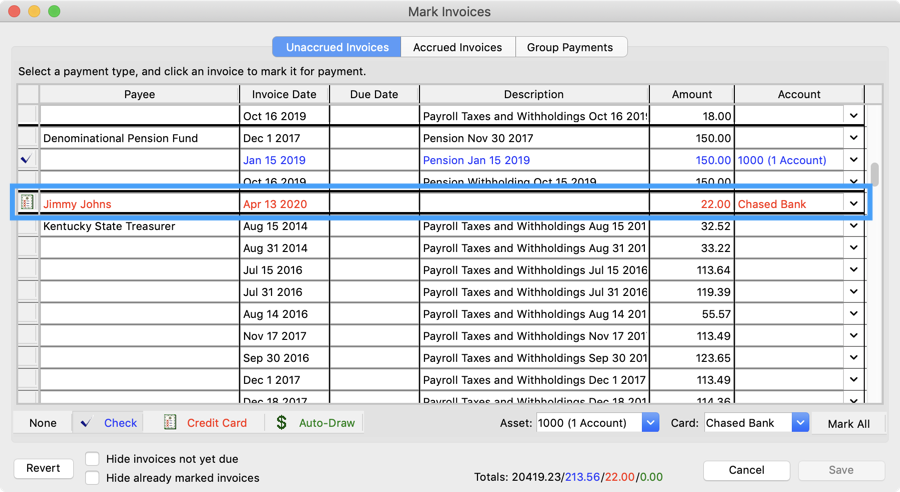Select the Check payment type icon
This screenshot has height=492, width=900.
pos(86,423)
